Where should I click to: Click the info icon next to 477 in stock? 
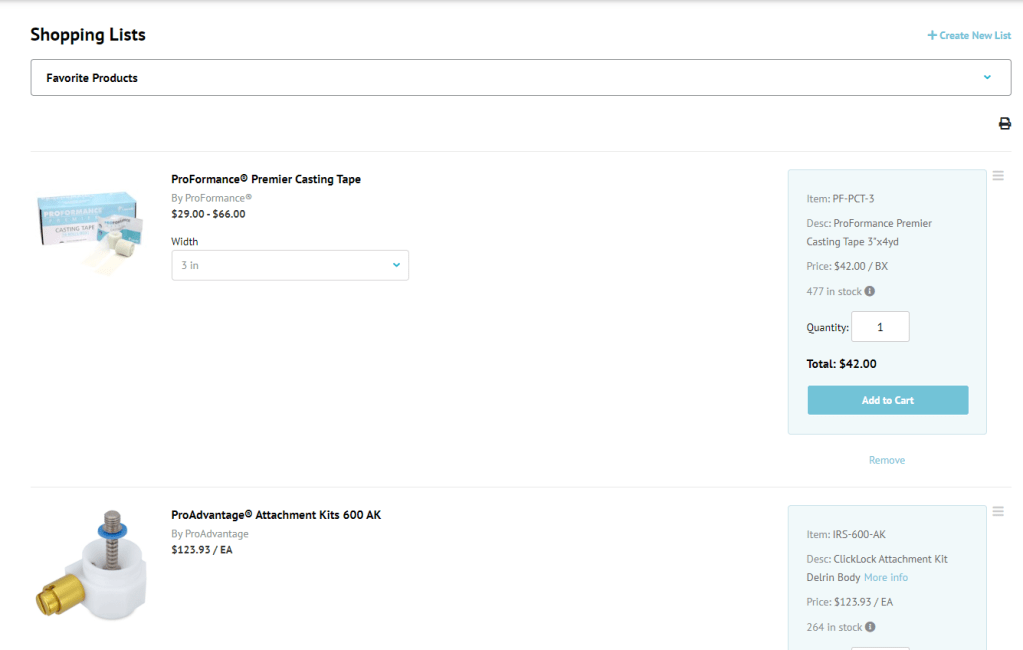869,292
